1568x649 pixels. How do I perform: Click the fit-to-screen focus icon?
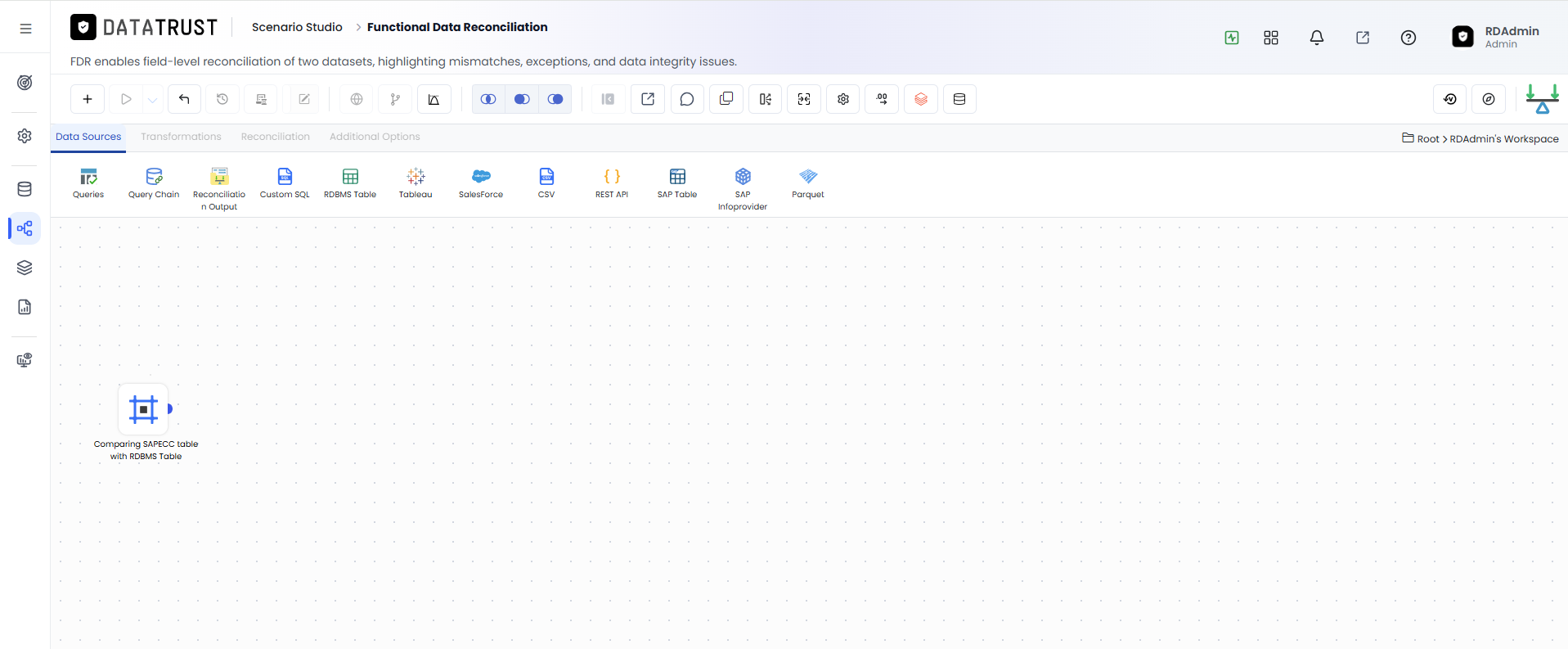tap(804, 99)
